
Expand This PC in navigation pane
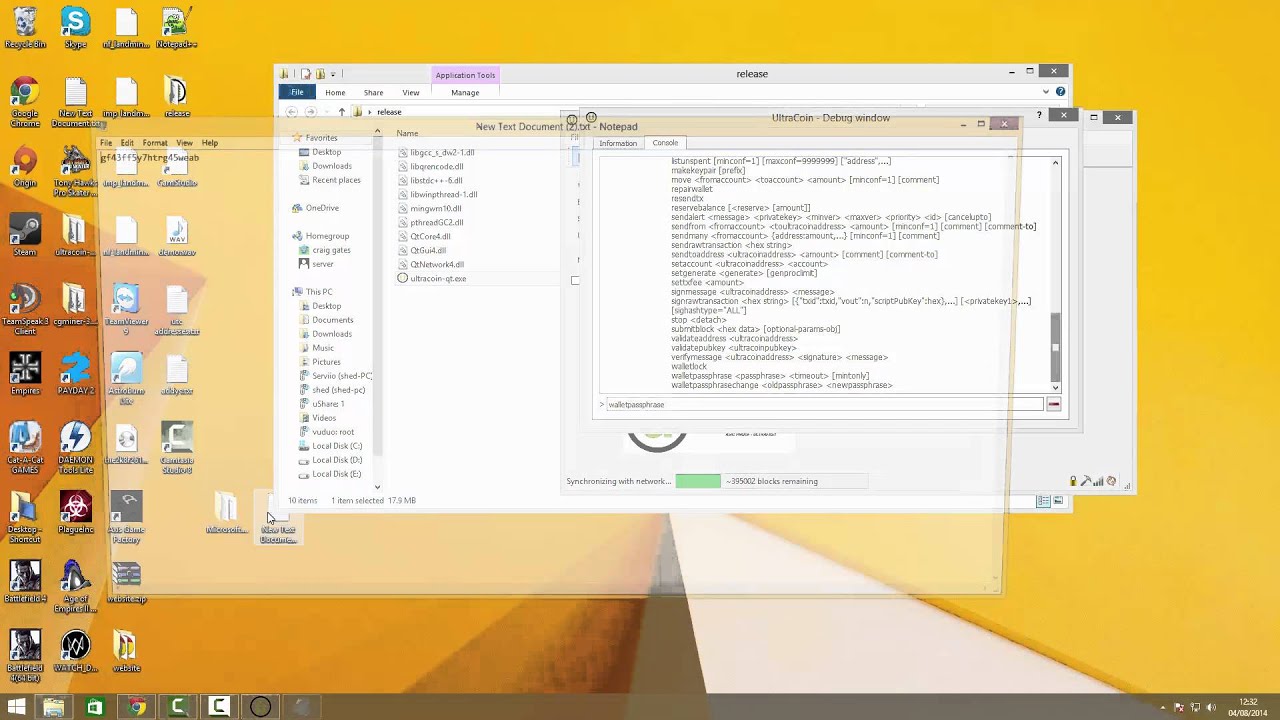296,292
